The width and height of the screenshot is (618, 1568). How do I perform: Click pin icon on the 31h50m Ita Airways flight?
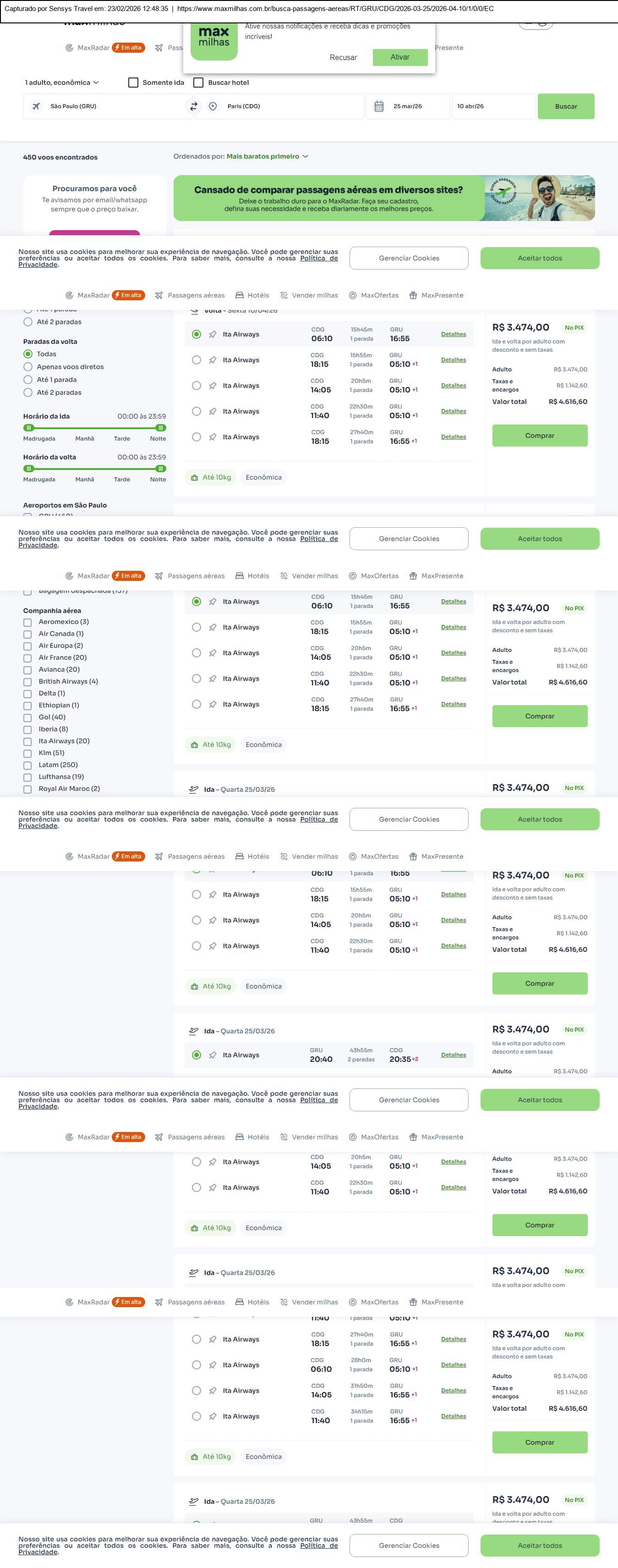click(x=212, y=1391)
